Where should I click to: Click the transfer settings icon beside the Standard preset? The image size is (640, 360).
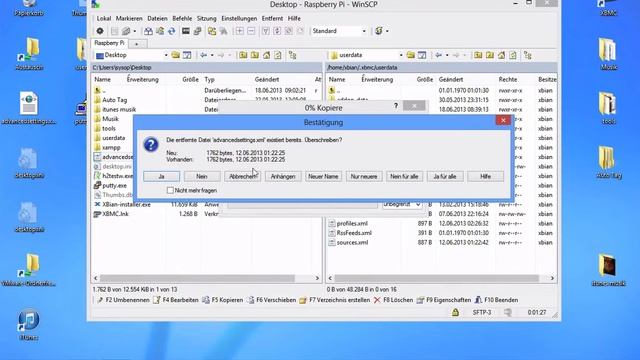click(x=378, y=31)
